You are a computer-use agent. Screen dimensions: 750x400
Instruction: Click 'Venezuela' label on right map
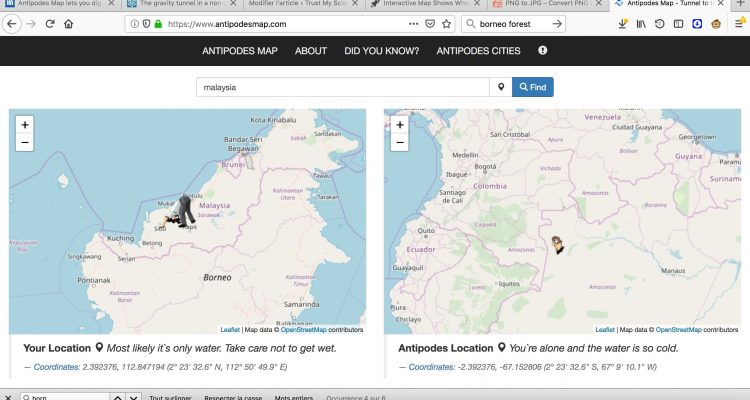pyautogui.click(x=603, y=117)
